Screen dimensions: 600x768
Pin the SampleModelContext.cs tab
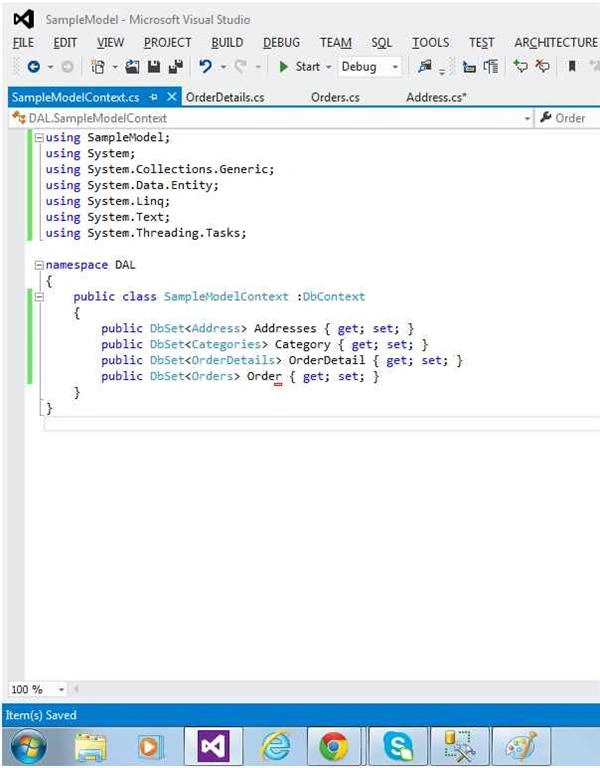click(x=154, y=97)
